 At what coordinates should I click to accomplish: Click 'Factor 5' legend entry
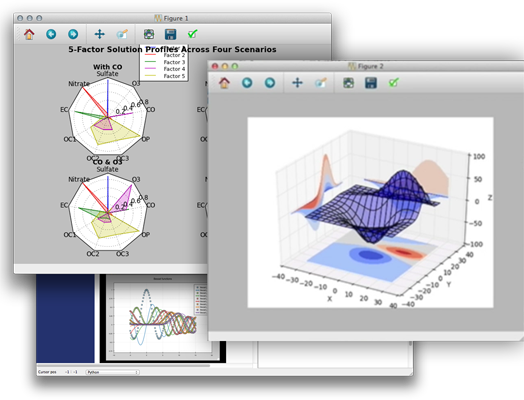point(174,76)
